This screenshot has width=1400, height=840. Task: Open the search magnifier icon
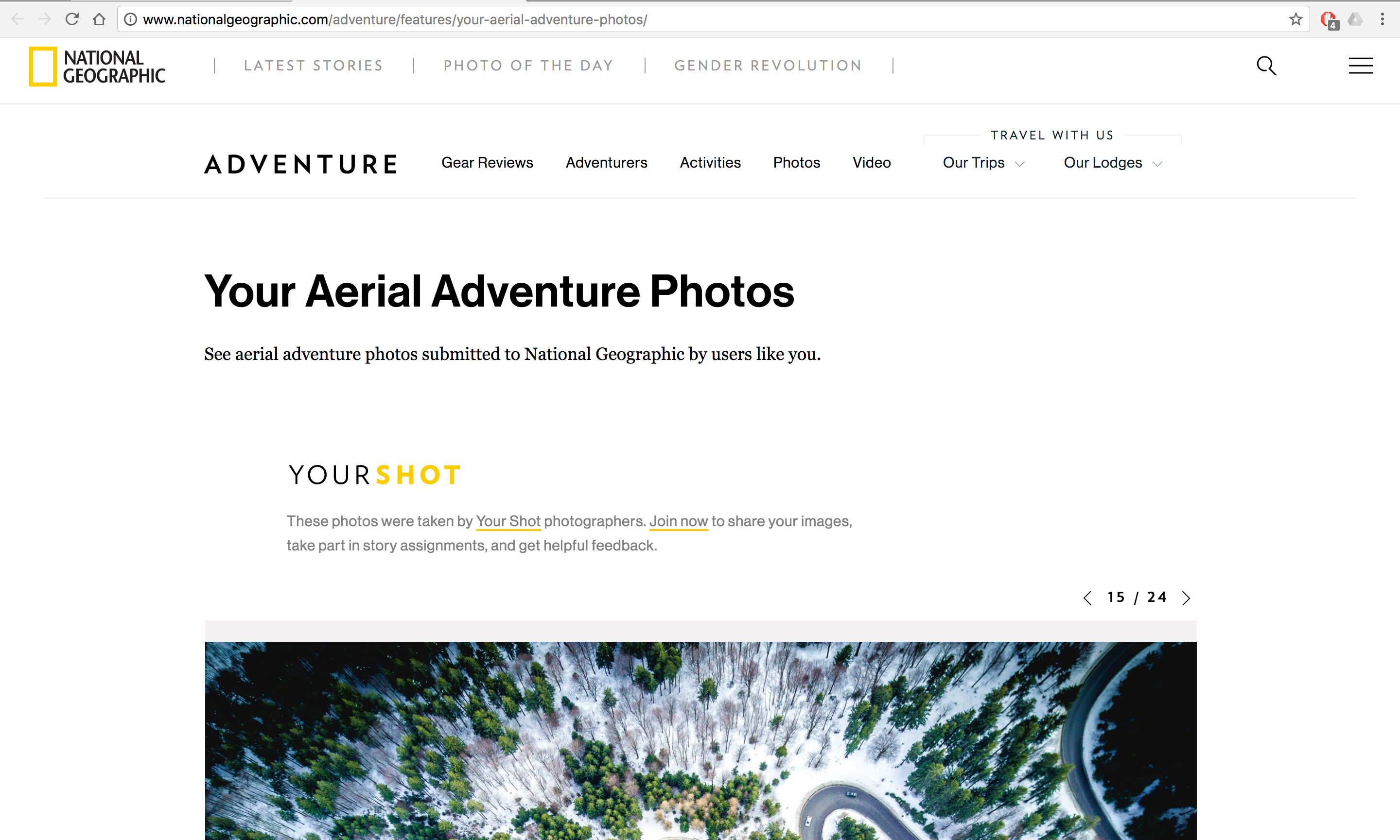(1266, 66)
